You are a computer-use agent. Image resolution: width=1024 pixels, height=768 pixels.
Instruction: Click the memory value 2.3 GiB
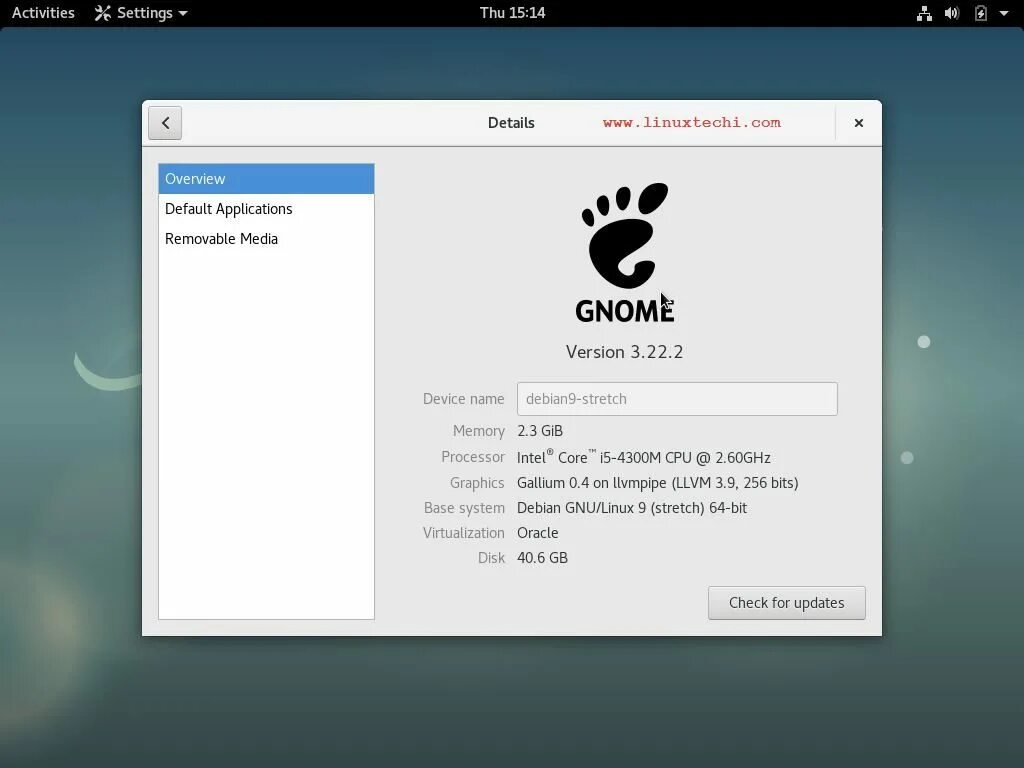pos(540,431)
